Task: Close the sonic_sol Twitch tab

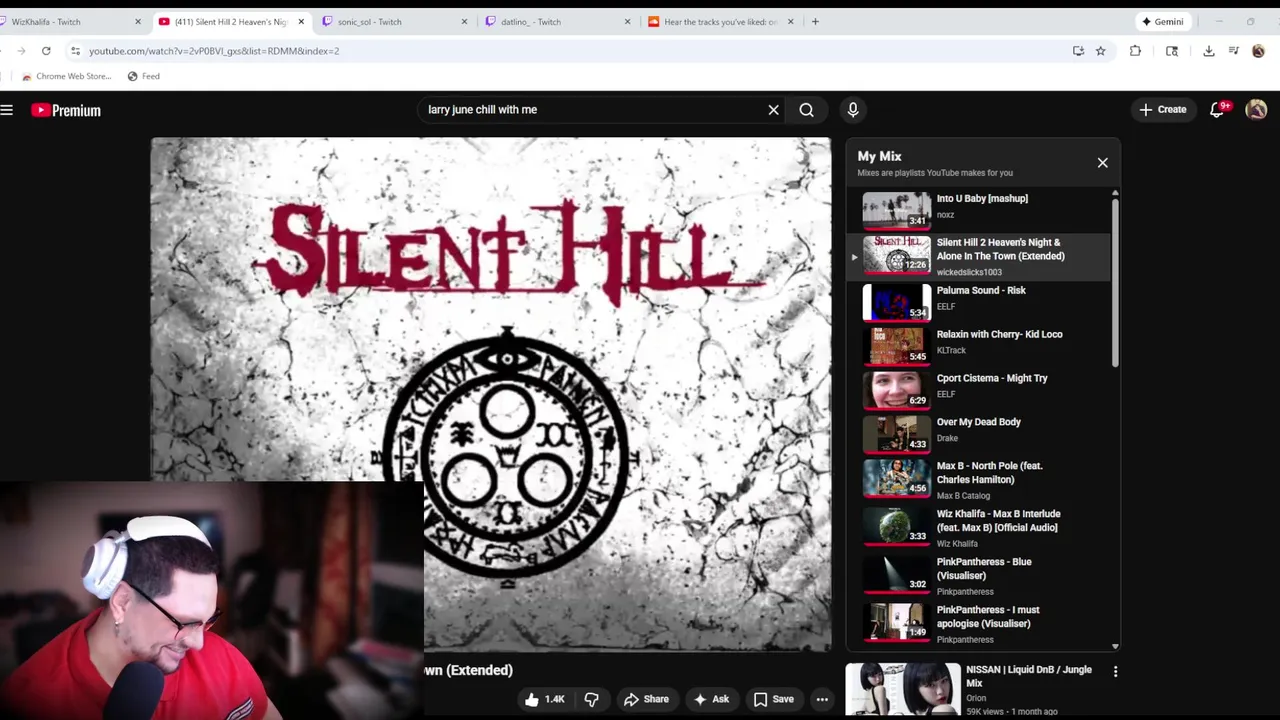Action: click(464, 21)
